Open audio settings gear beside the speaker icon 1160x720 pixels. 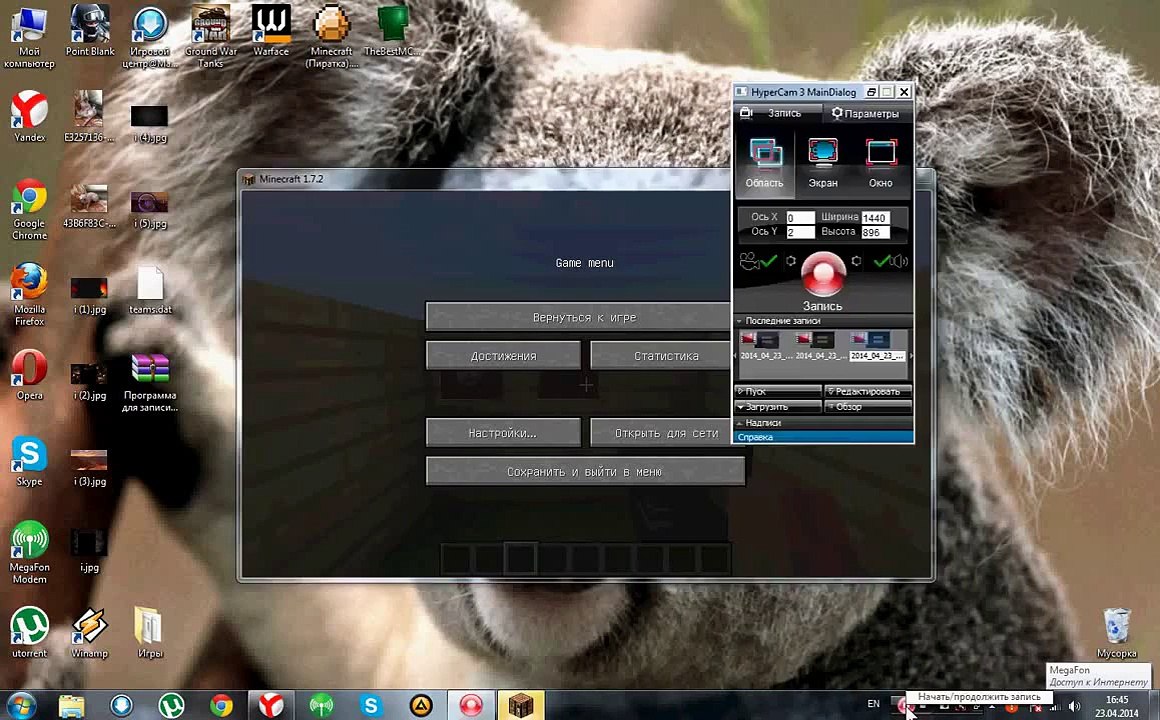(x=856, y=261)
